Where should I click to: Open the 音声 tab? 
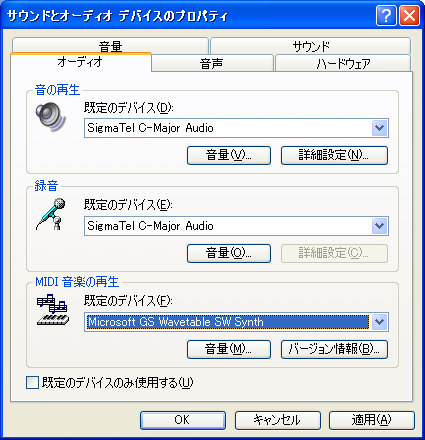[212, 63]
